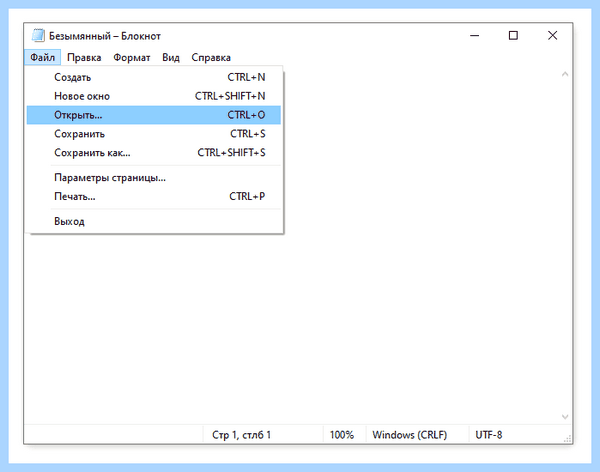Select Сохранить как... entry

pos(154,153)
